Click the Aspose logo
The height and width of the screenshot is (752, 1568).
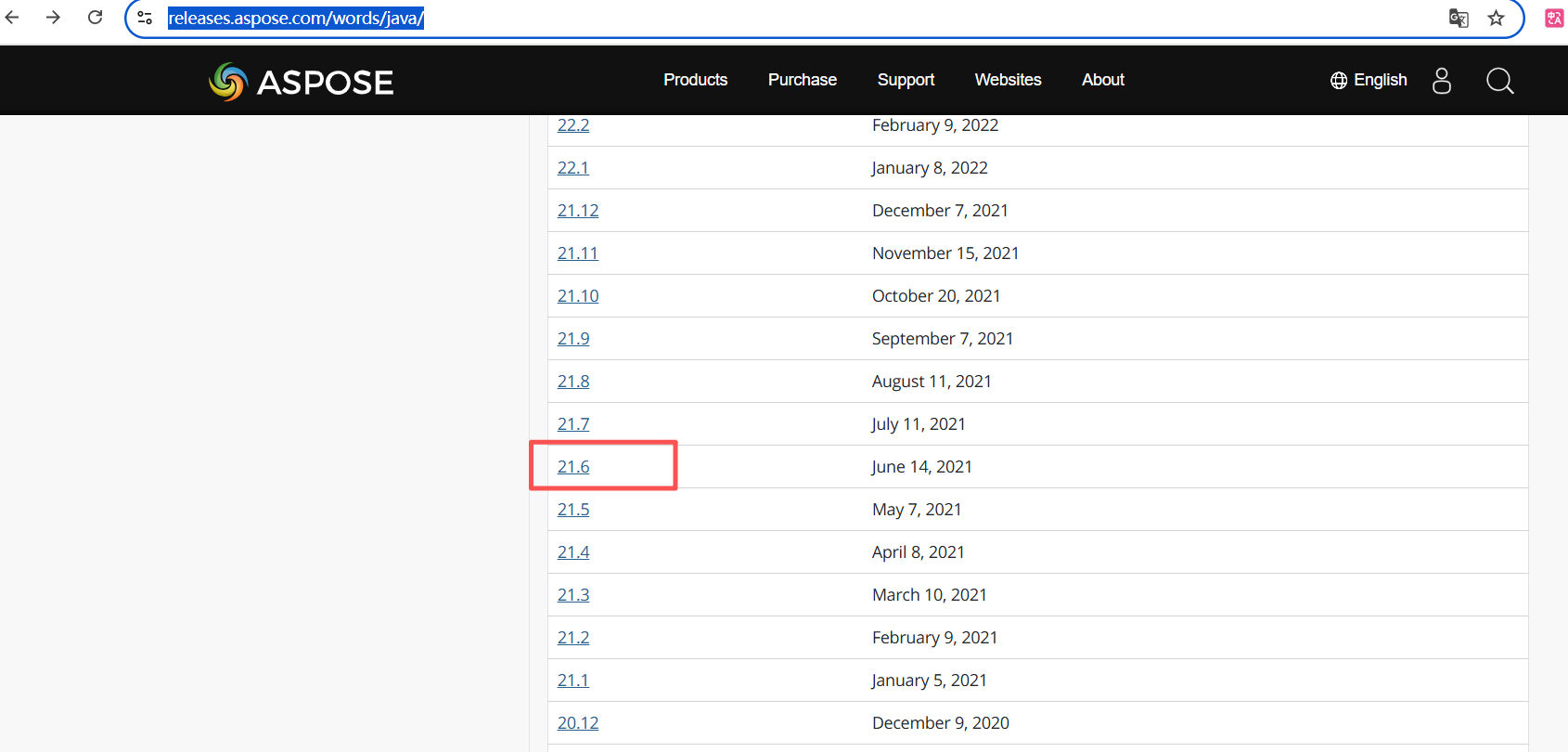(302, 82)
